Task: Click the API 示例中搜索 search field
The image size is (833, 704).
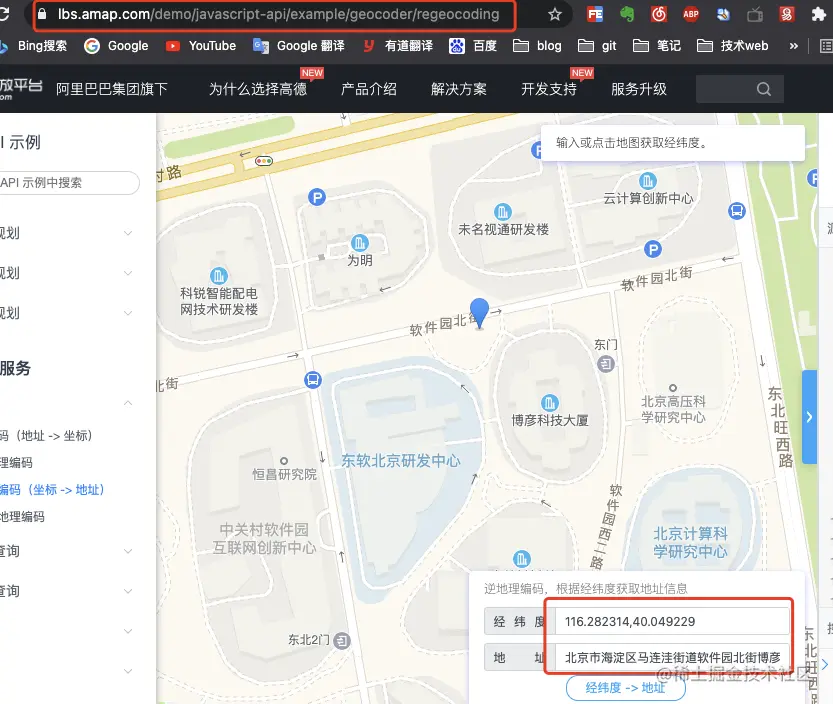Action: (69, 183)
